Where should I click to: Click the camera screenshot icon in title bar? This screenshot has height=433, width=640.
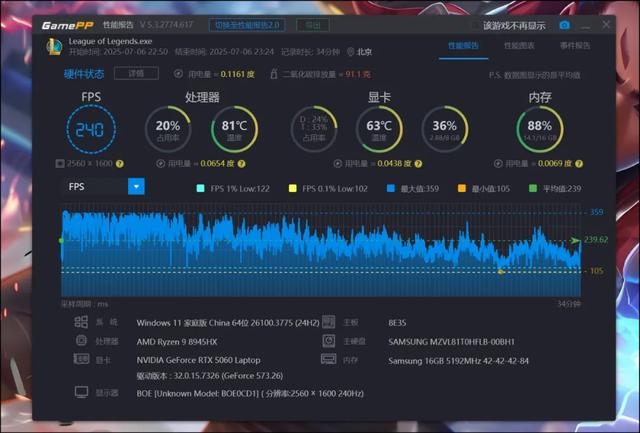[564, 25]
